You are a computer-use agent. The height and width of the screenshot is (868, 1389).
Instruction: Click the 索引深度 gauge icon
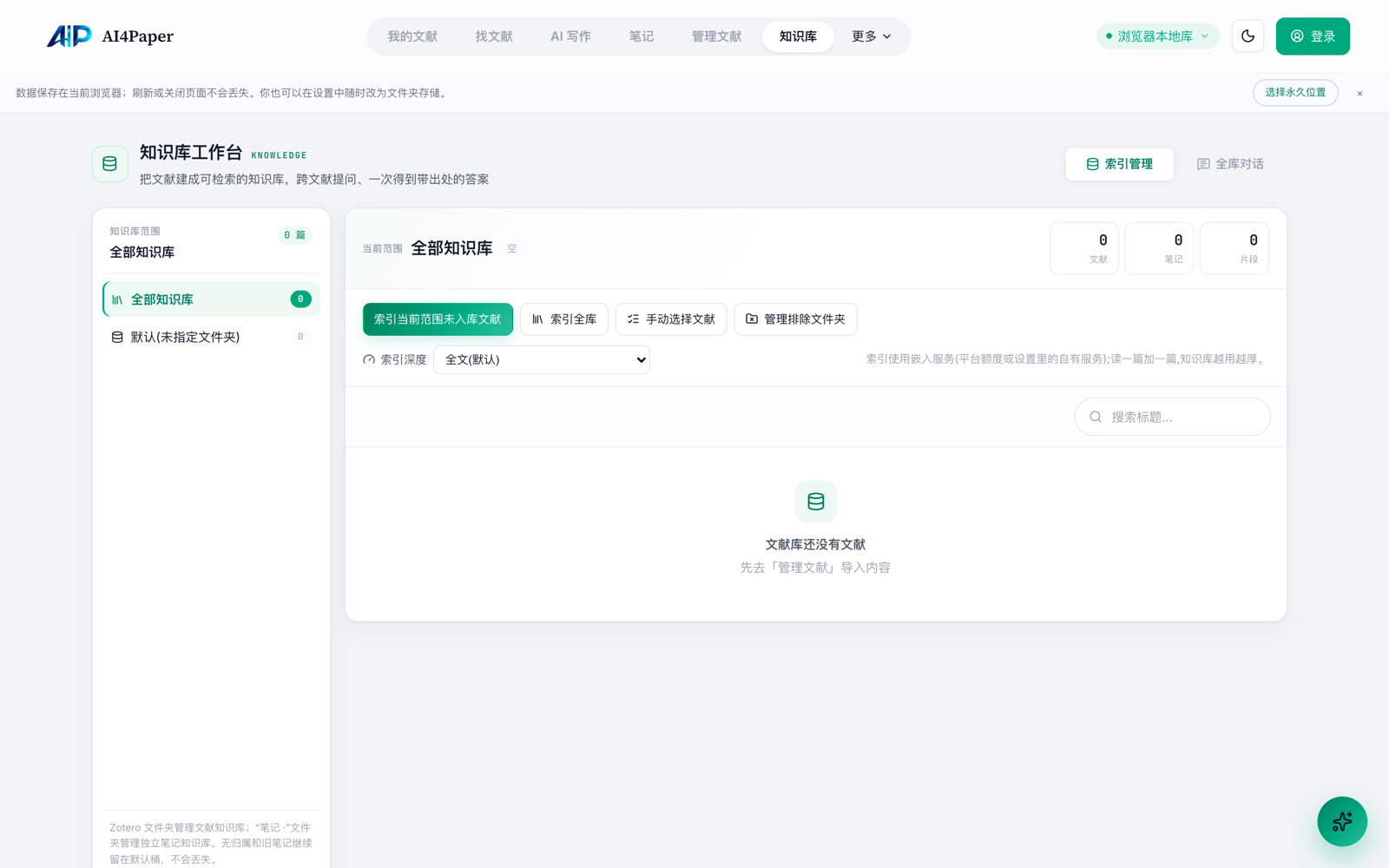pos(369,359)
